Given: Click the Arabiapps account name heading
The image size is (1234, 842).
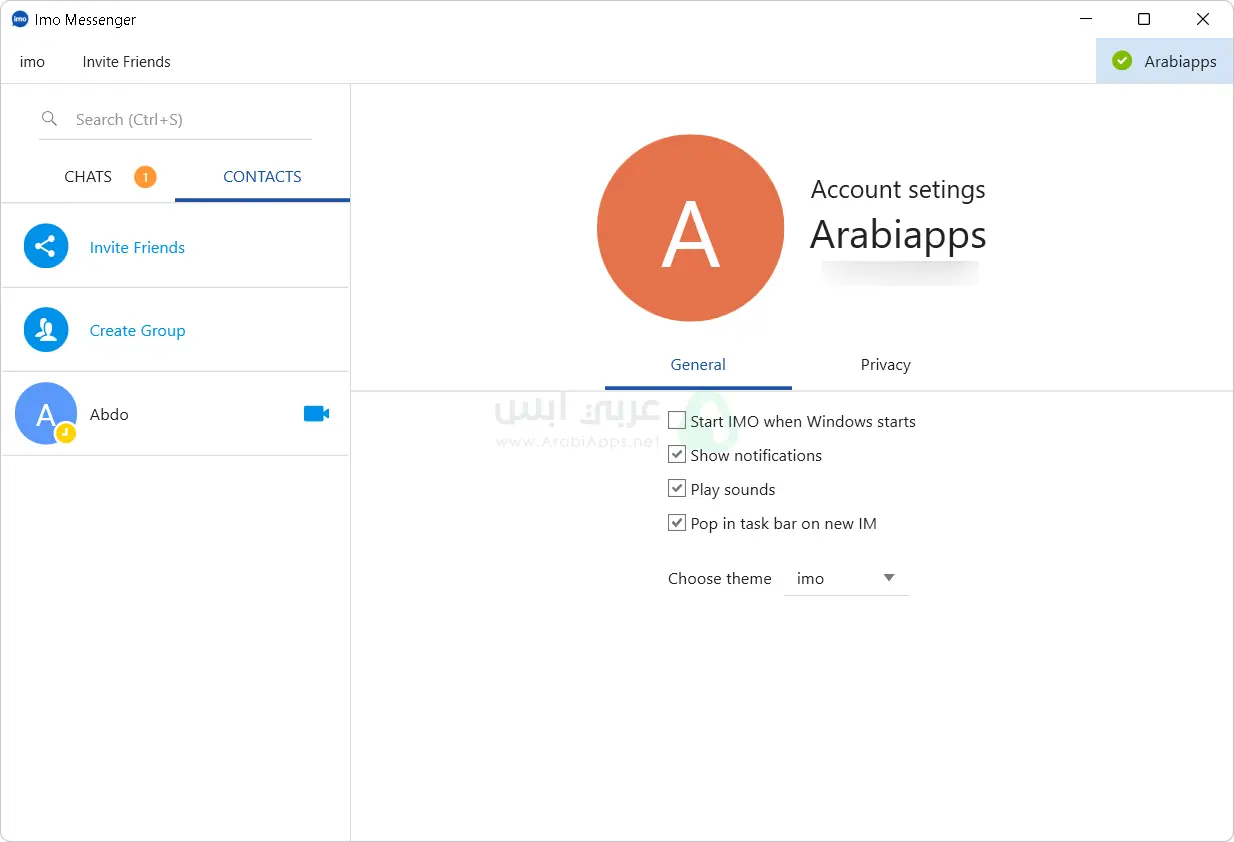Looking at the screenshot, I should 897,235.
